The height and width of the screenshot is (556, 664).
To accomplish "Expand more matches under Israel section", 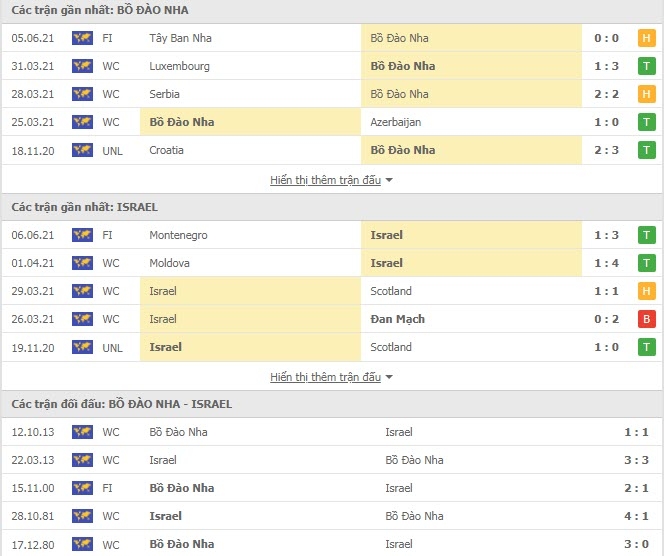I will (325, 377).
